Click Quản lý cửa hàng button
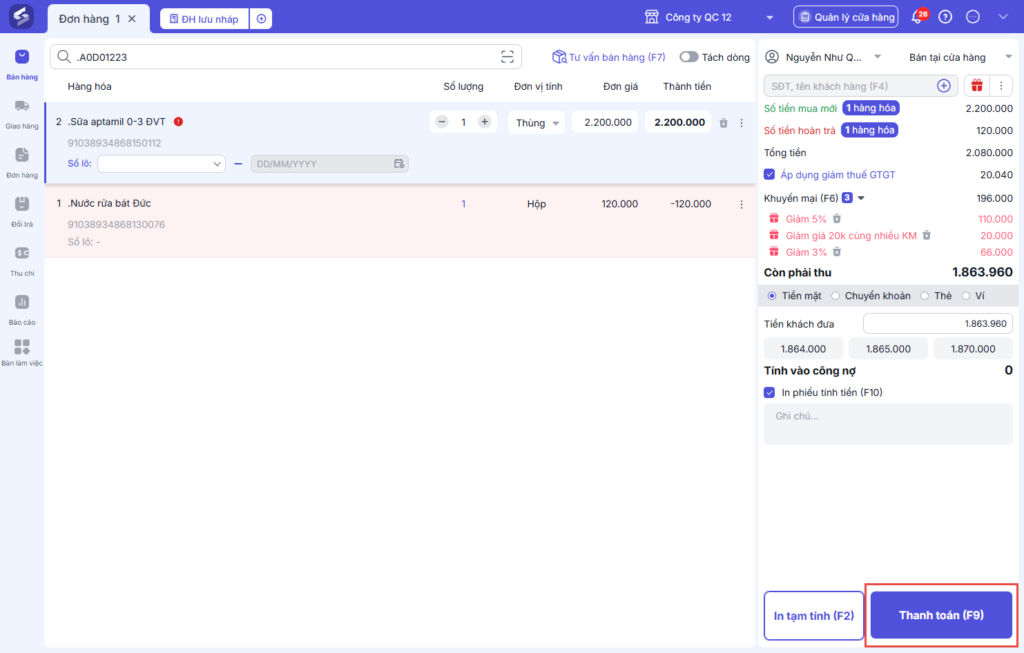The image size is (1024, 653). (x=846, y=17)
